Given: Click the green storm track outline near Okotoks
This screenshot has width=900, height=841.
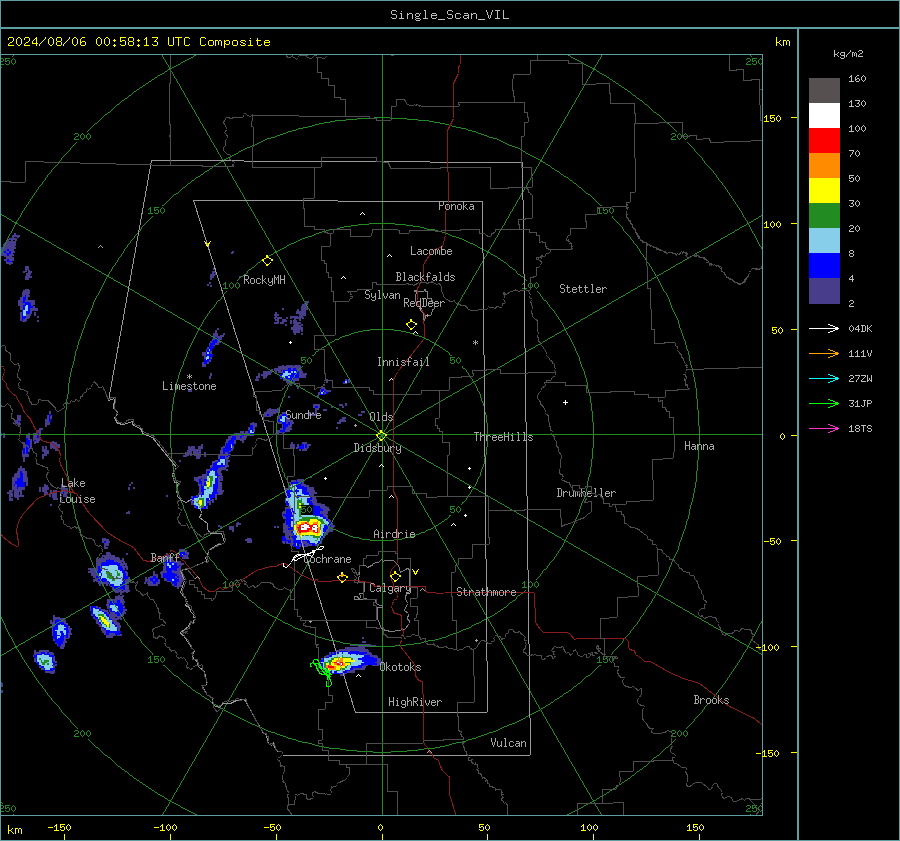Looking at the screenshot, I should click(322, 673).
